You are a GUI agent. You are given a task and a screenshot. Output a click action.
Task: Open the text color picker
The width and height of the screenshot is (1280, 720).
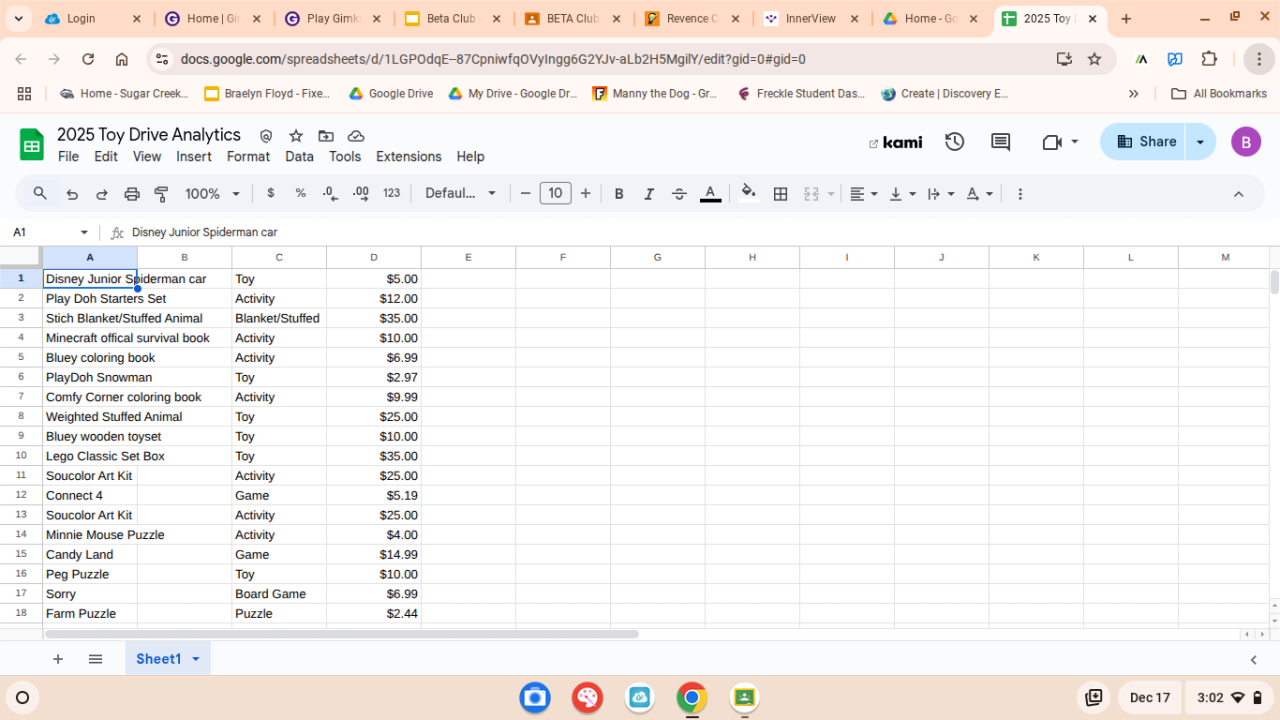(x=710, y=194)
